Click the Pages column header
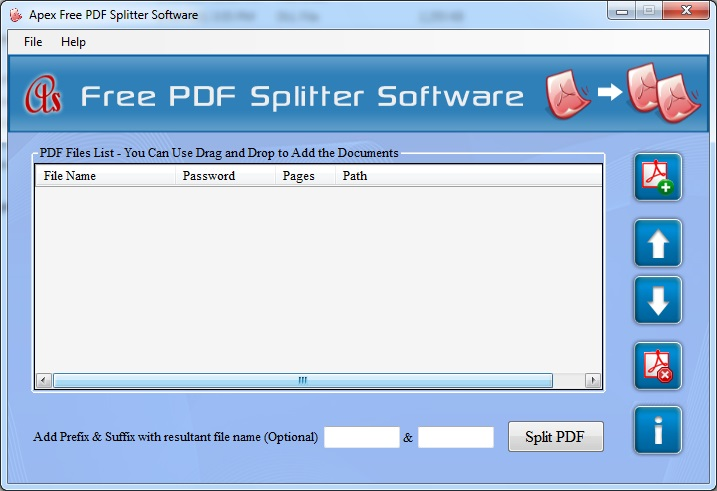The width and height of the screenshot is (717, 491). pos(305,176)
